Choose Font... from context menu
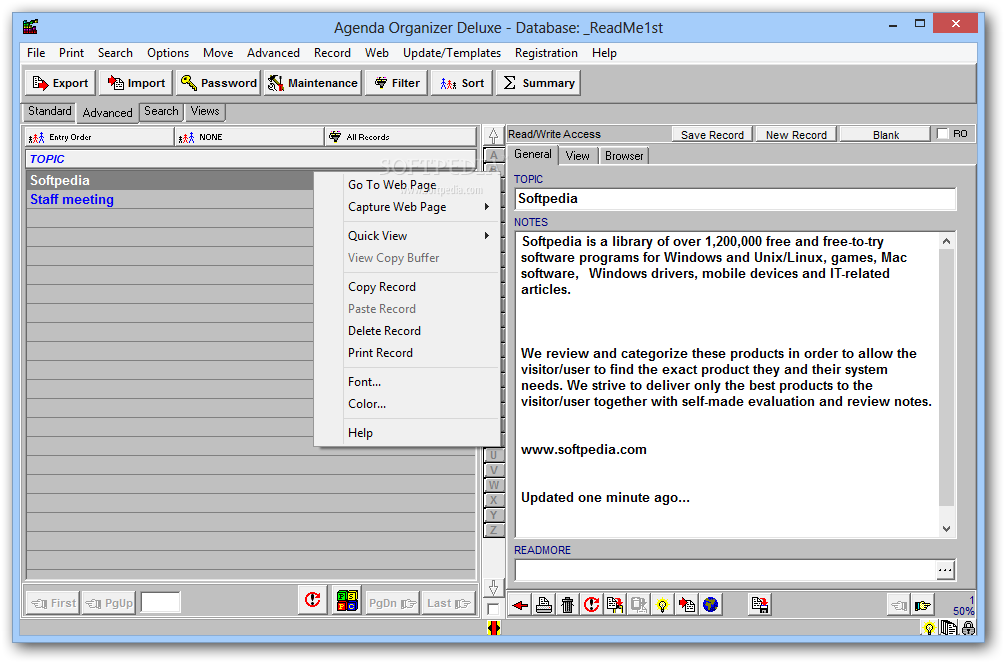The image size is (1005, 663). pyautogui.click(x=407, y=382)
